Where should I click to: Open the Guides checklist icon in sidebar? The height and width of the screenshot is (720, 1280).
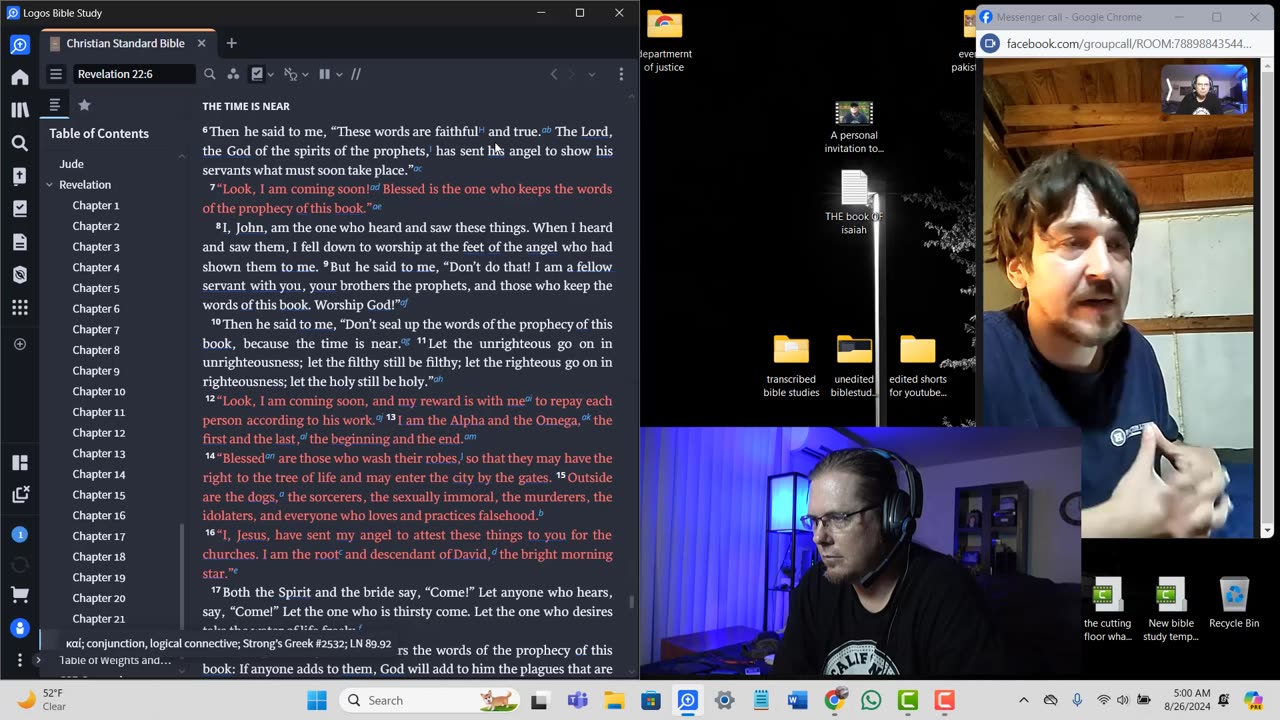[20, 209]
